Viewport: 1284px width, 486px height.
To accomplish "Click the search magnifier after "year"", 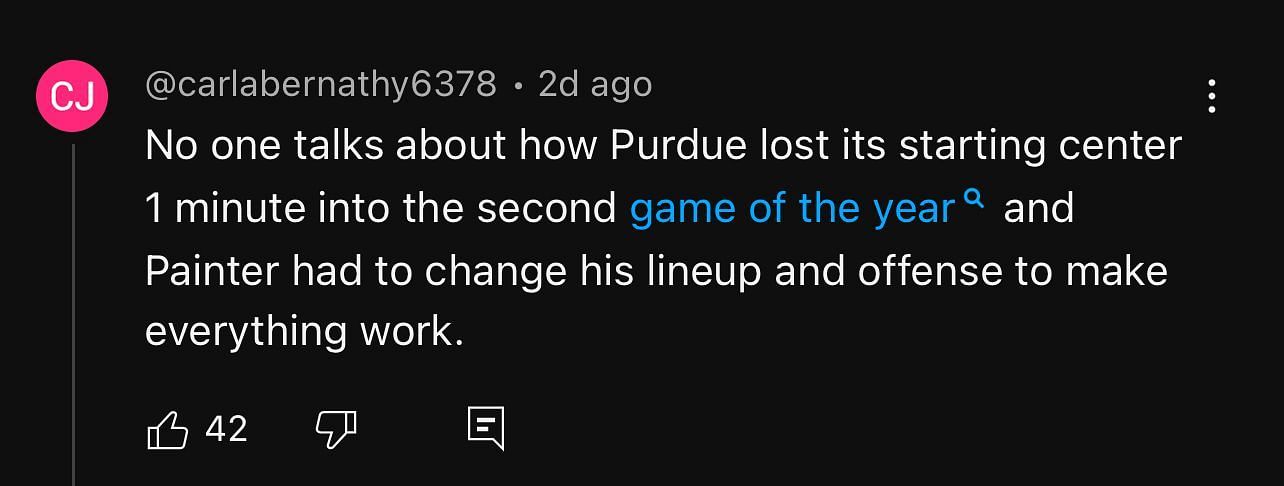I will pyautogui.click(x=974, y=201).
